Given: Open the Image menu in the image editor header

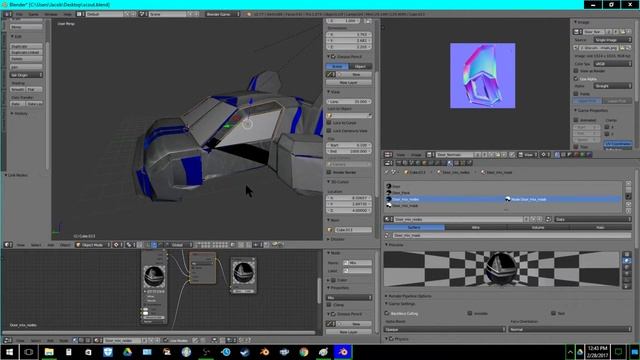Looking at the screenshot, I should (416, 155).
